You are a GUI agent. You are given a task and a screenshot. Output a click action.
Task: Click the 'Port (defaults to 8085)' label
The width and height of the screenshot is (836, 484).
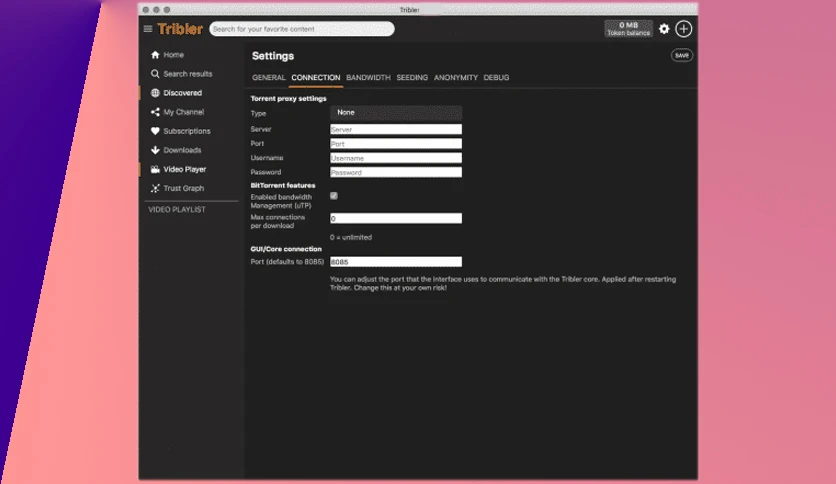coord(287,262)
